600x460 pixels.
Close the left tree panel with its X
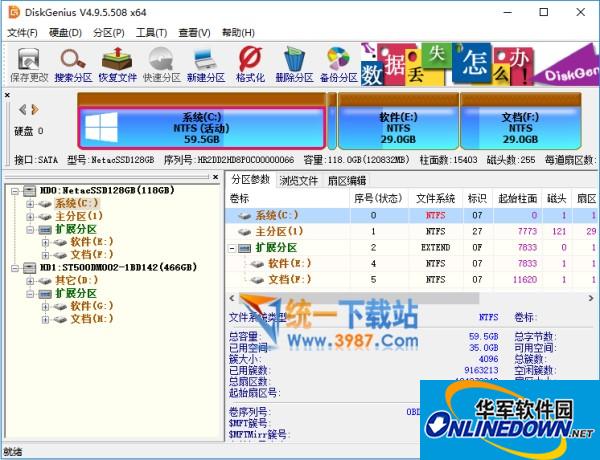pos(215,177)
